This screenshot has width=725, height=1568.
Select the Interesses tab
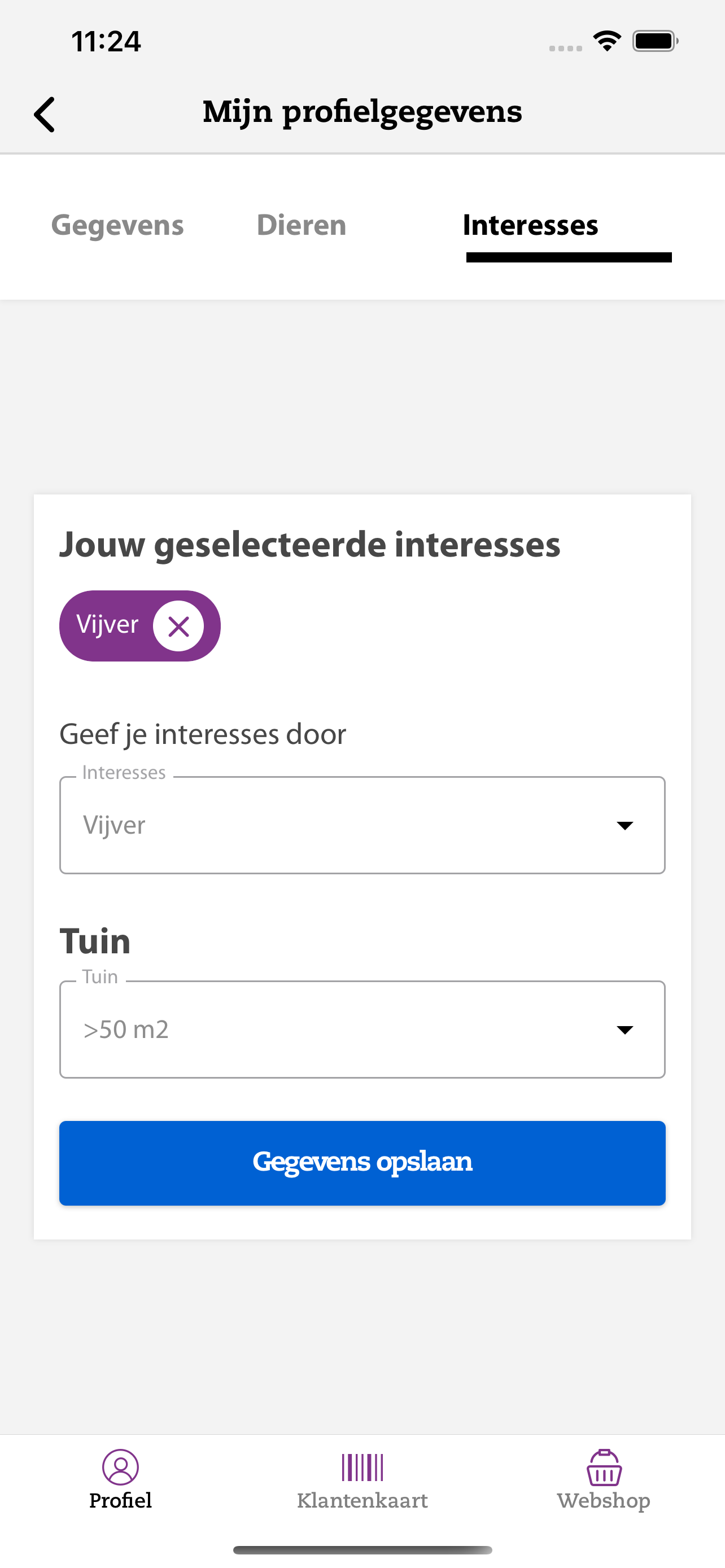pyautogui.click(x=530, y=225)
